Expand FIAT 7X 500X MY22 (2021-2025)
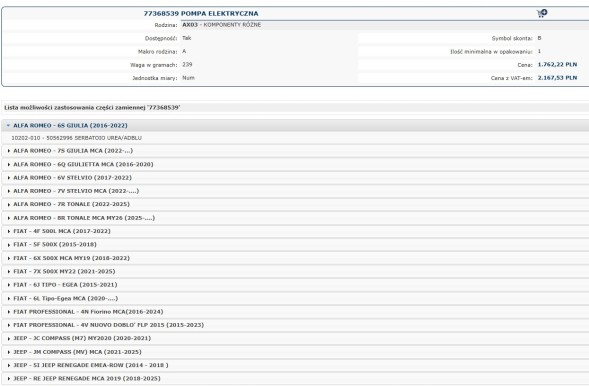 click(295, 271)
